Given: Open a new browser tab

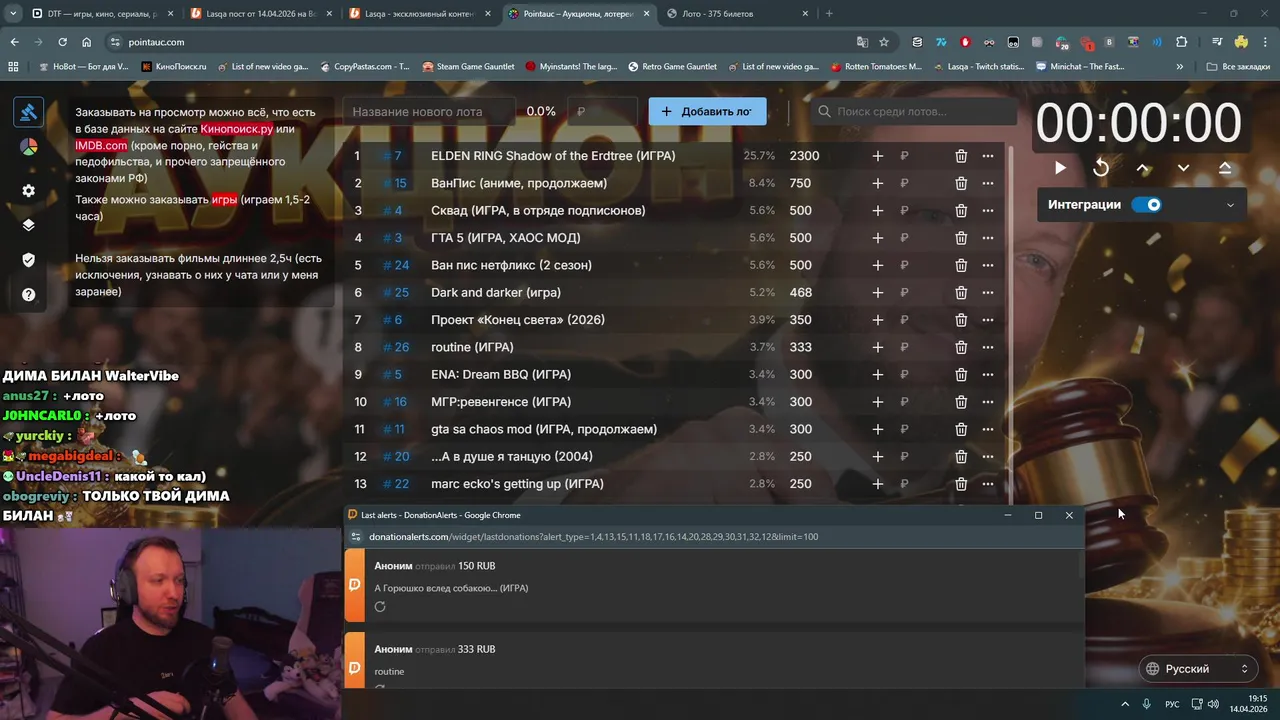Looking at the screenshot, I should 829,14.
